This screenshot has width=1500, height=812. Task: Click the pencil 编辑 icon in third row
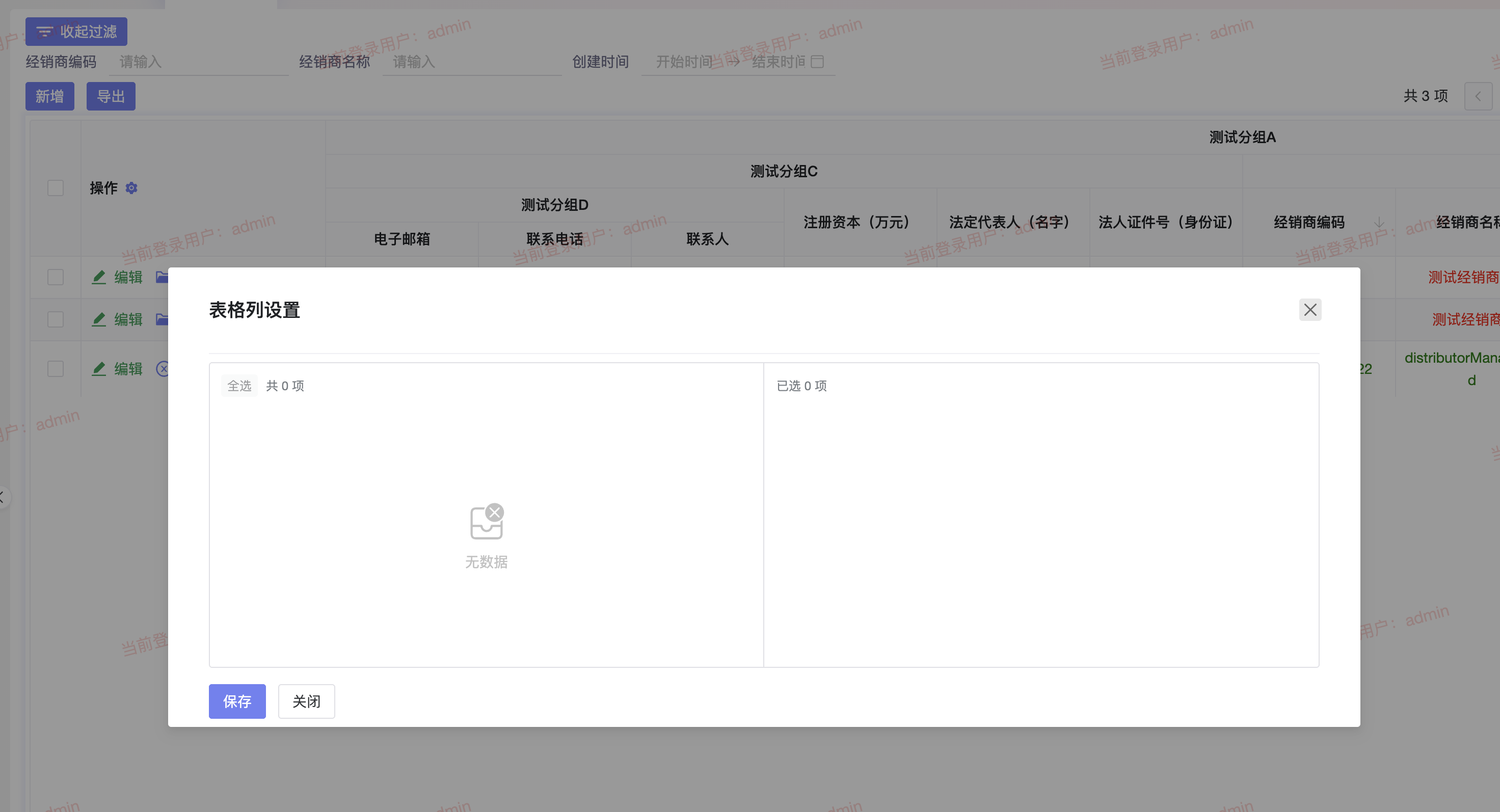tap(99, 368)
